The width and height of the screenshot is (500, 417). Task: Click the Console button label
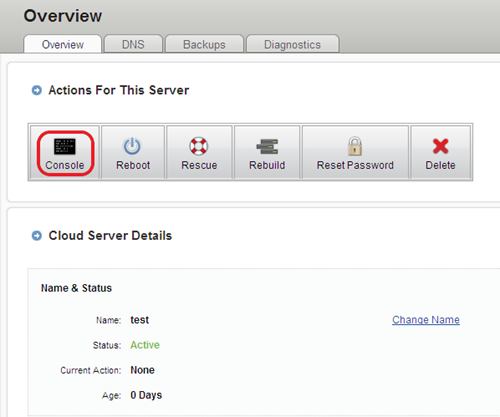point(65,165)
